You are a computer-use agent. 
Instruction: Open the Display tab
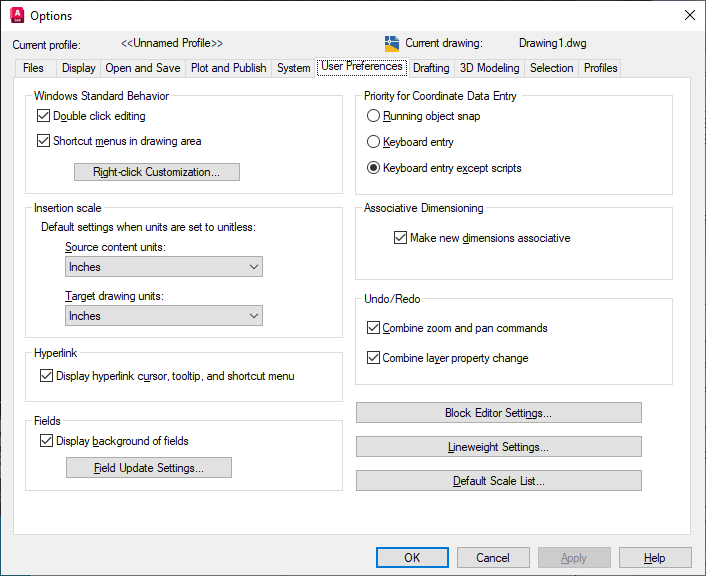coord(79,68)
